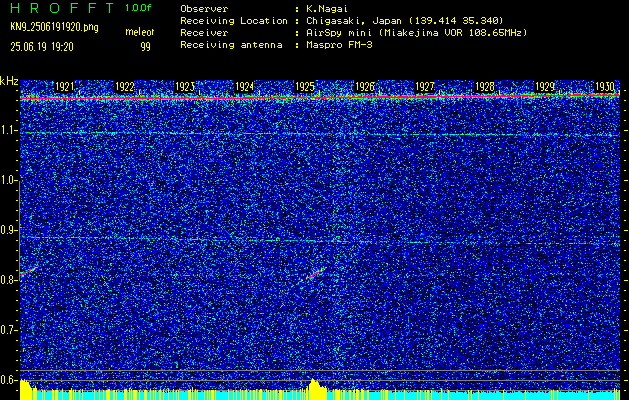Image resolution: width=629 pixels, height=400 pixels.
Task: Click the 0.7 frequency axis label
Action: (9, 330)
